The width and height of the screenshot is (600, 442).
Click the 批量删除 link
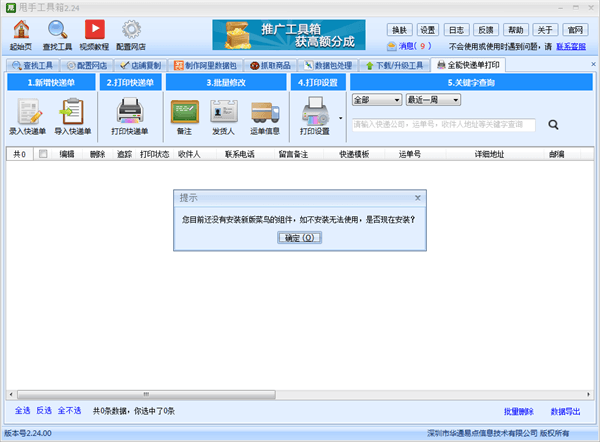519,411
